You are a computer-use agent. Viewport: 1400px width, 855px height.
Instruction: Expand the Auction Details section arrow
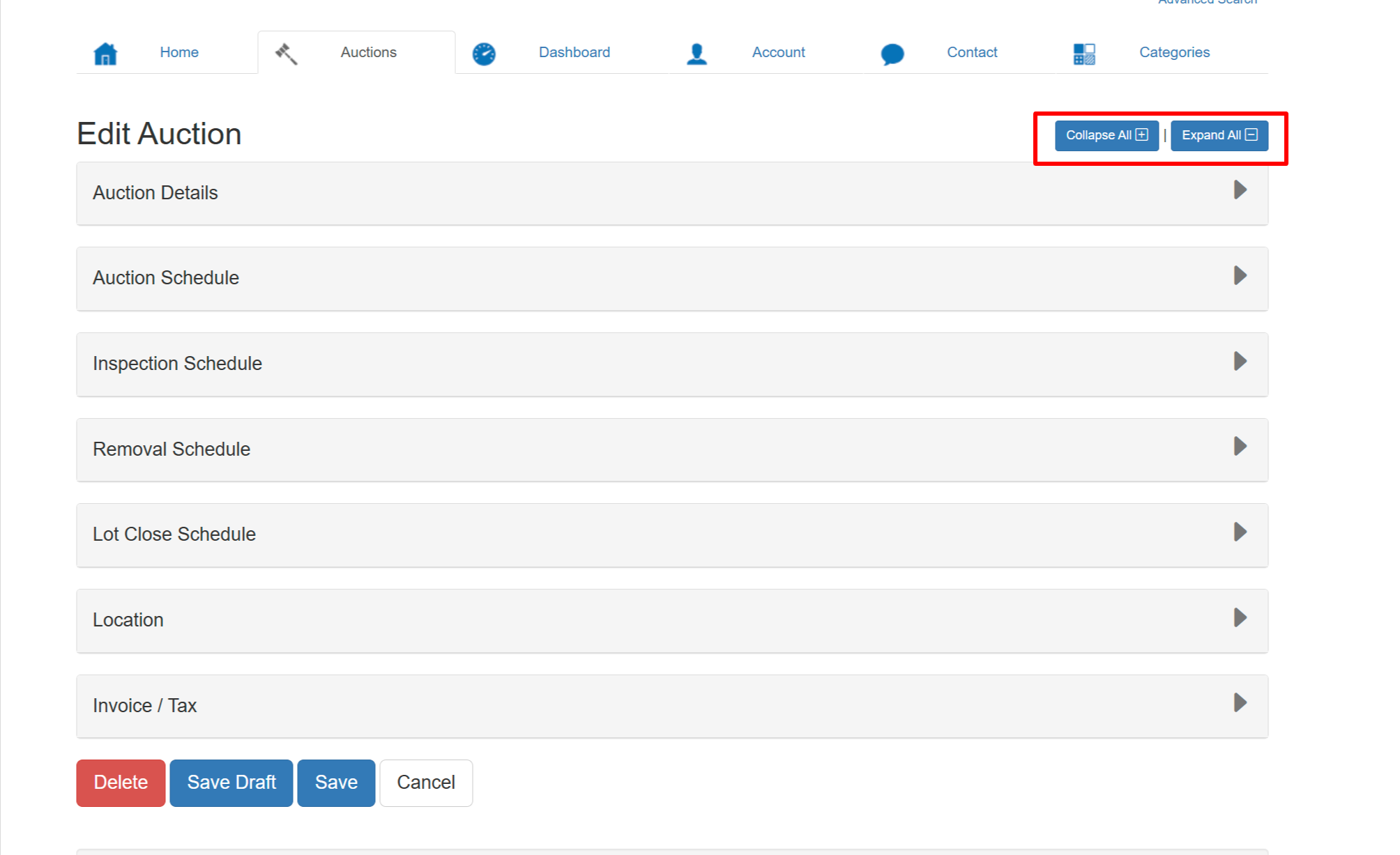1240,190
